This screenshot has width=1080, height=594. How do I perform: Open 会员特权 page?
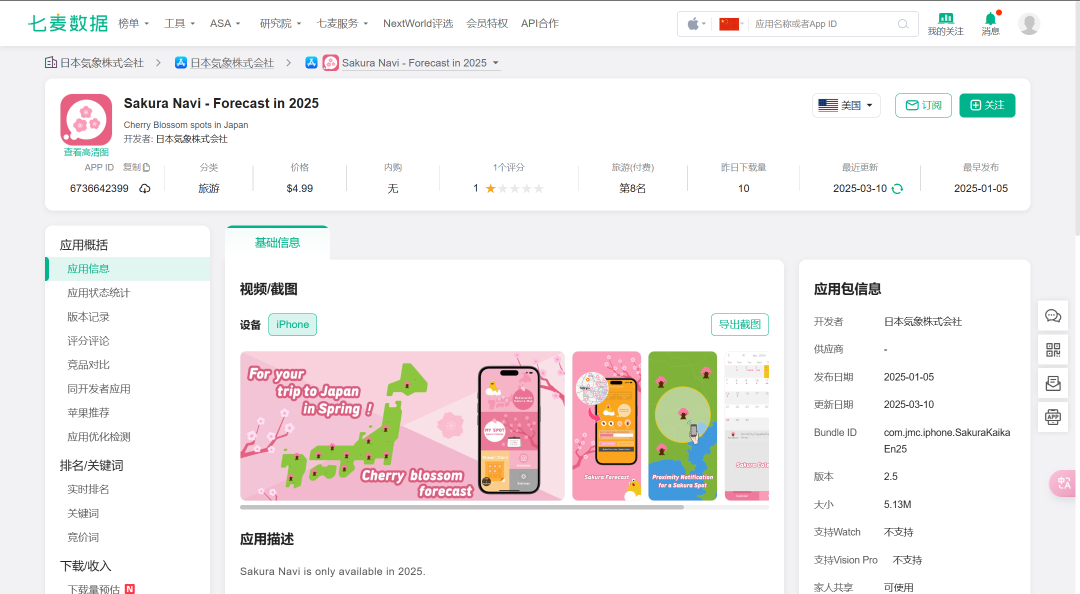[x=487, y=23]
